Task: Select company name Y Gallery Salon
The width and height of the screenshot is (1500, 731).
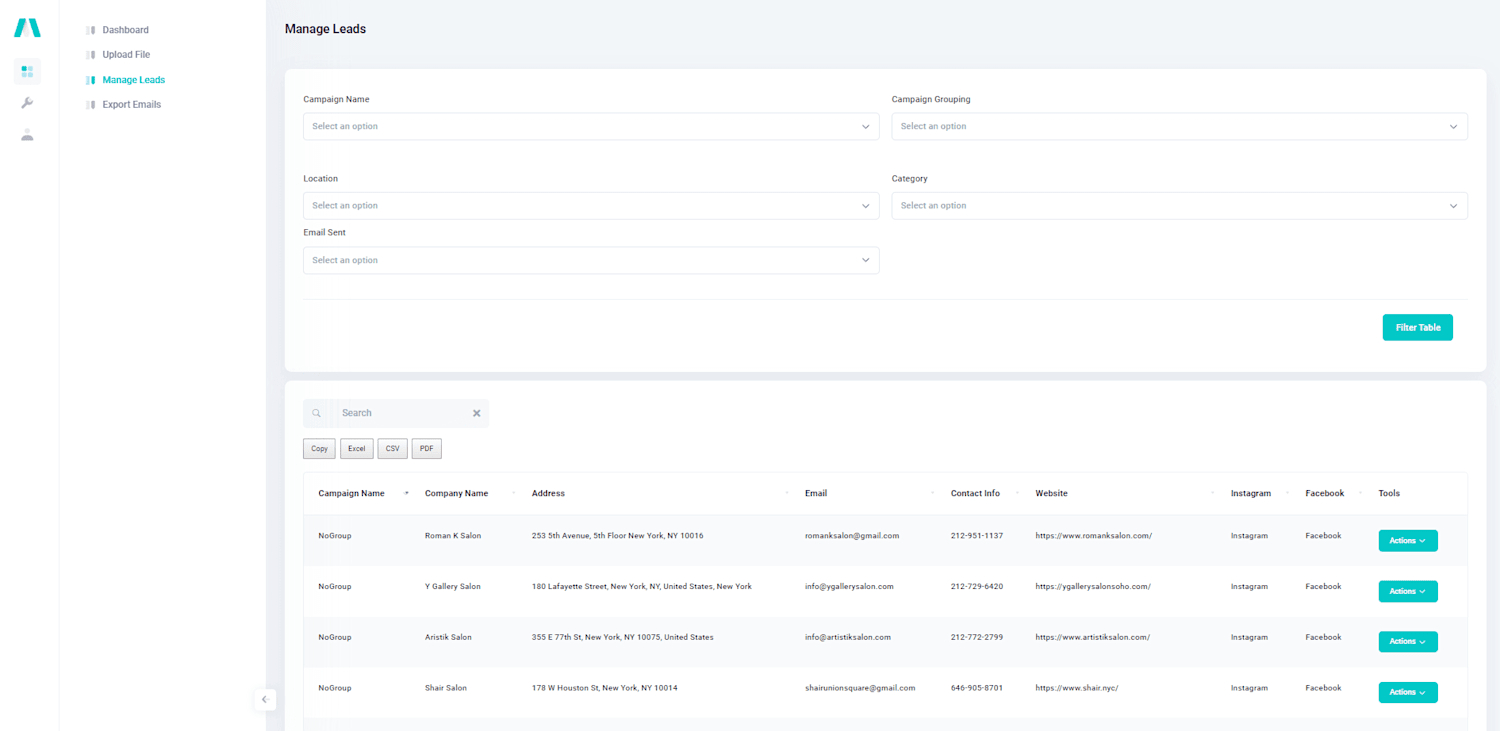Action: pos(453,586)
